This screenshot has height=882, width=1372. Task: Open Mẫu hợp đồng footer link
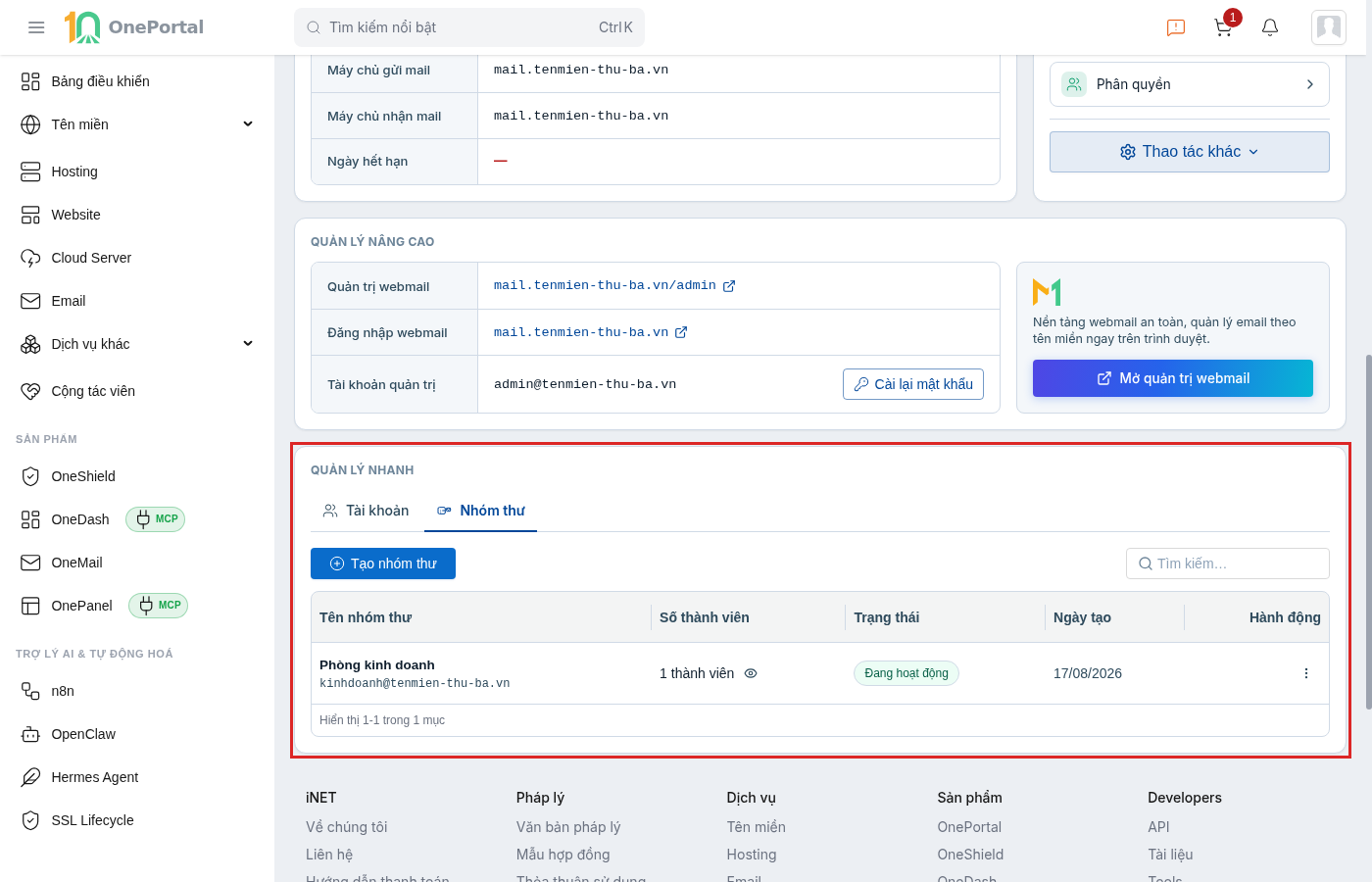563,855
